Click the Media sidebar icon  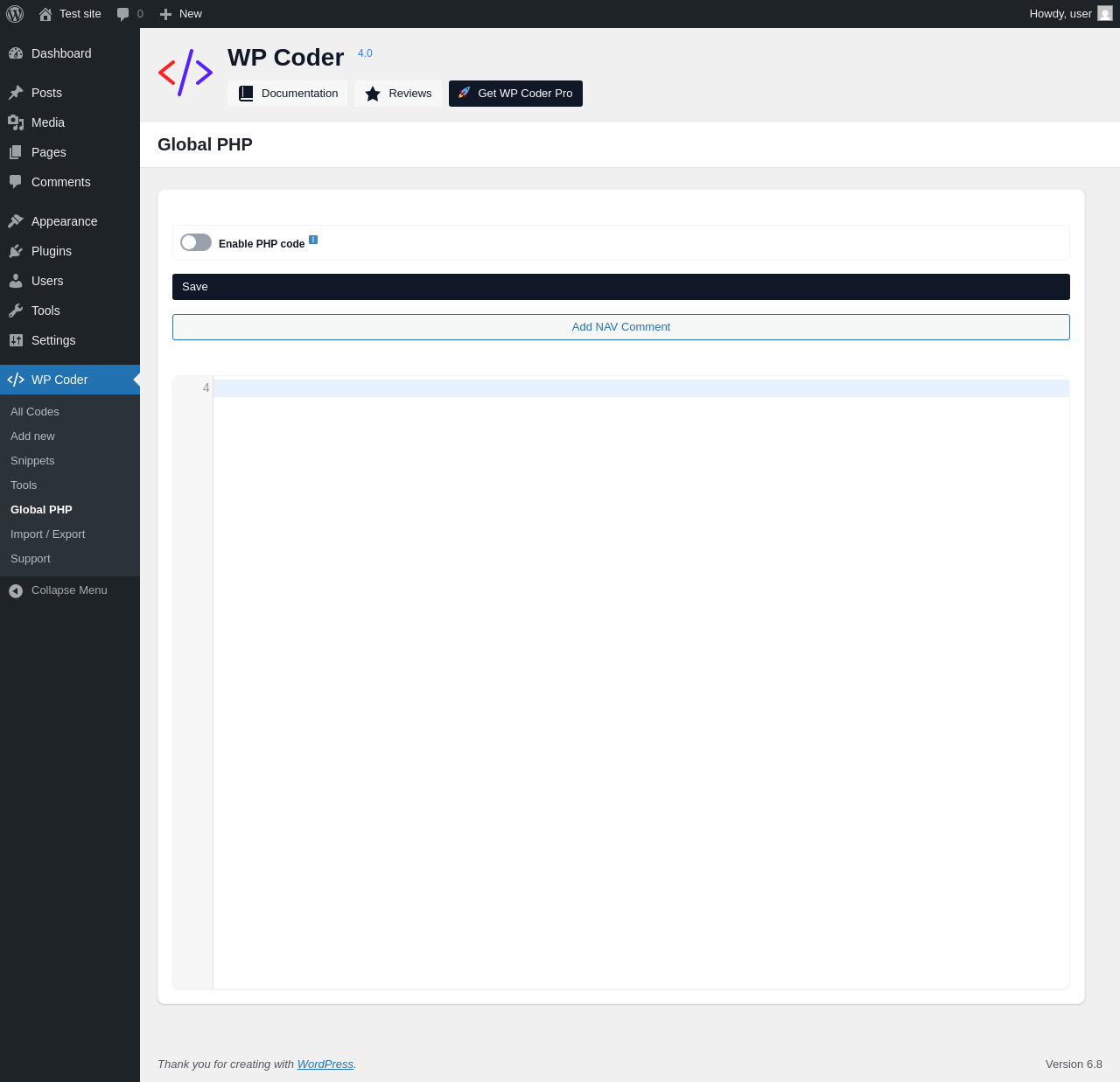(16, 122)
